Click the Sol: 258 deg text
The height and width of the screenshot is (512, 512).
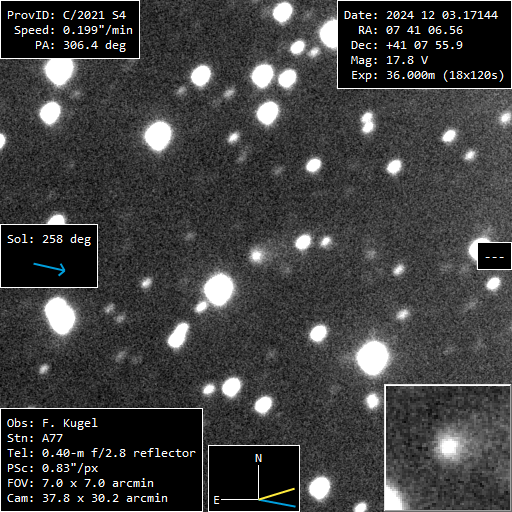49,239
